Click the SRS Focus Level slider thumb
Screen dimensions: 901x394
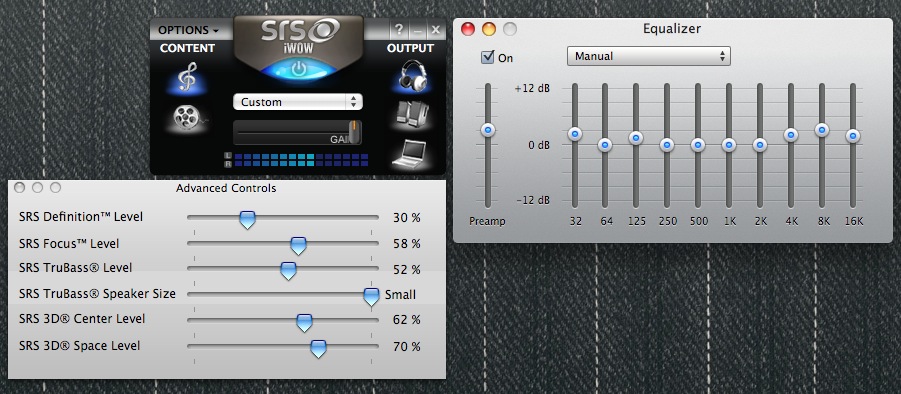(x=298, y=246)
